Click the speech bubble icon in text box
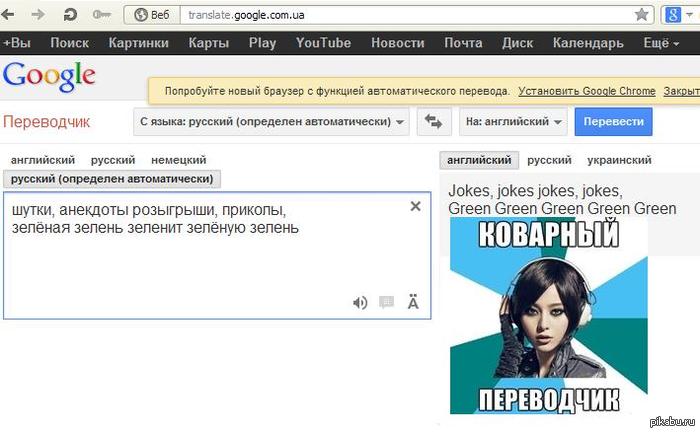 click(386, 303)
